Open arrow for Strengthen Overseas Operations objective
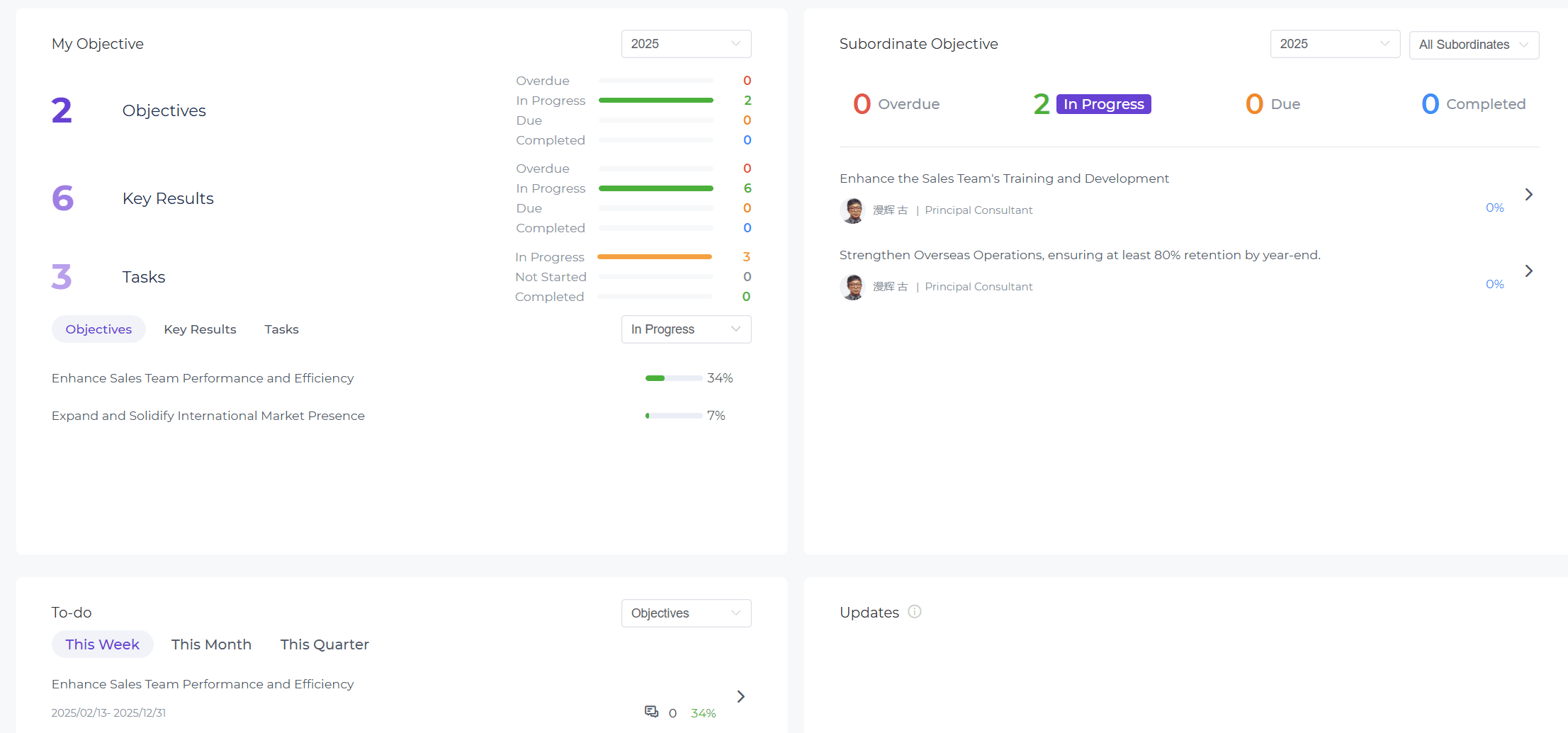The image size is (1568, 733). tap(1528, 271)
